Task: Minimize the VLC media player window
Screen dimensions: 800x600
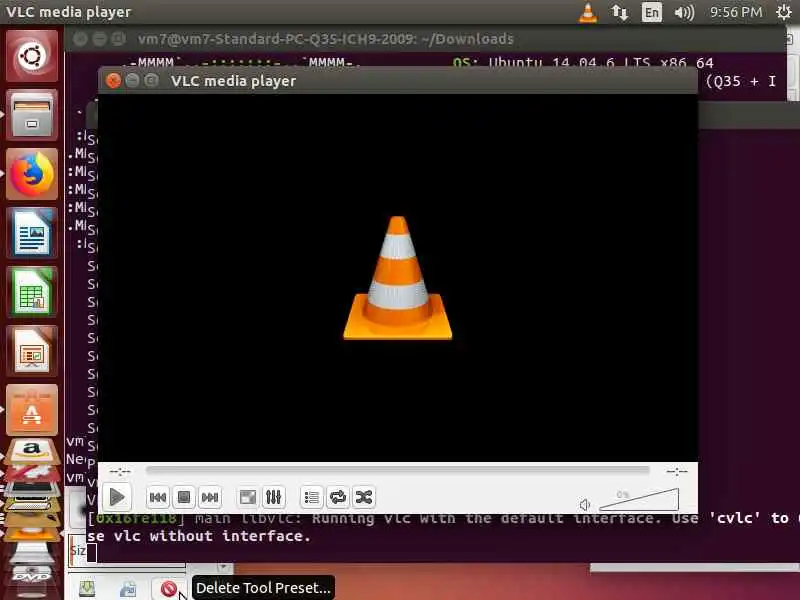Action: pos(133,81)
